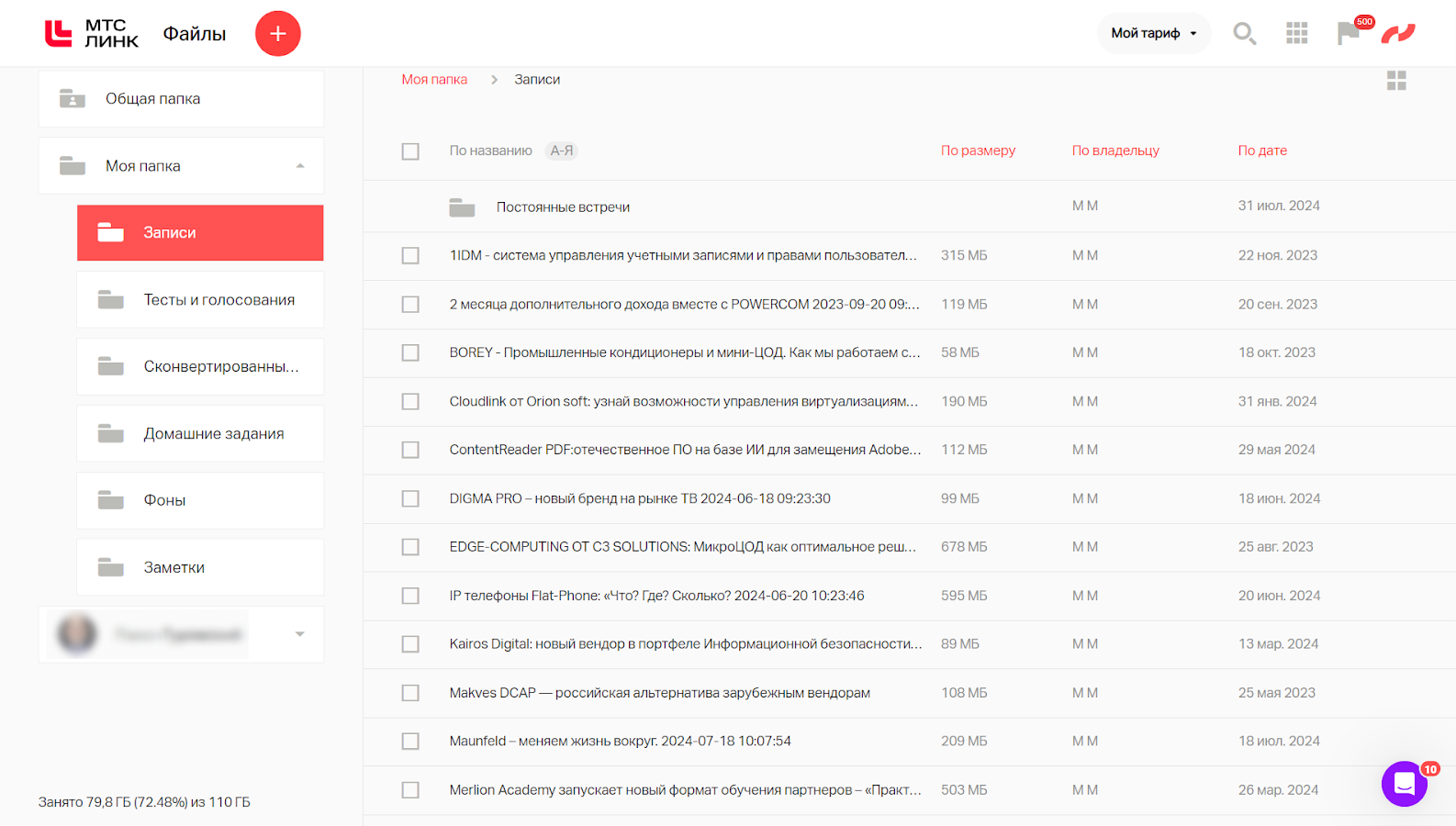Click the Общая папка folder icon
The width and height of the screenshot is (1456, 826).
73,98
